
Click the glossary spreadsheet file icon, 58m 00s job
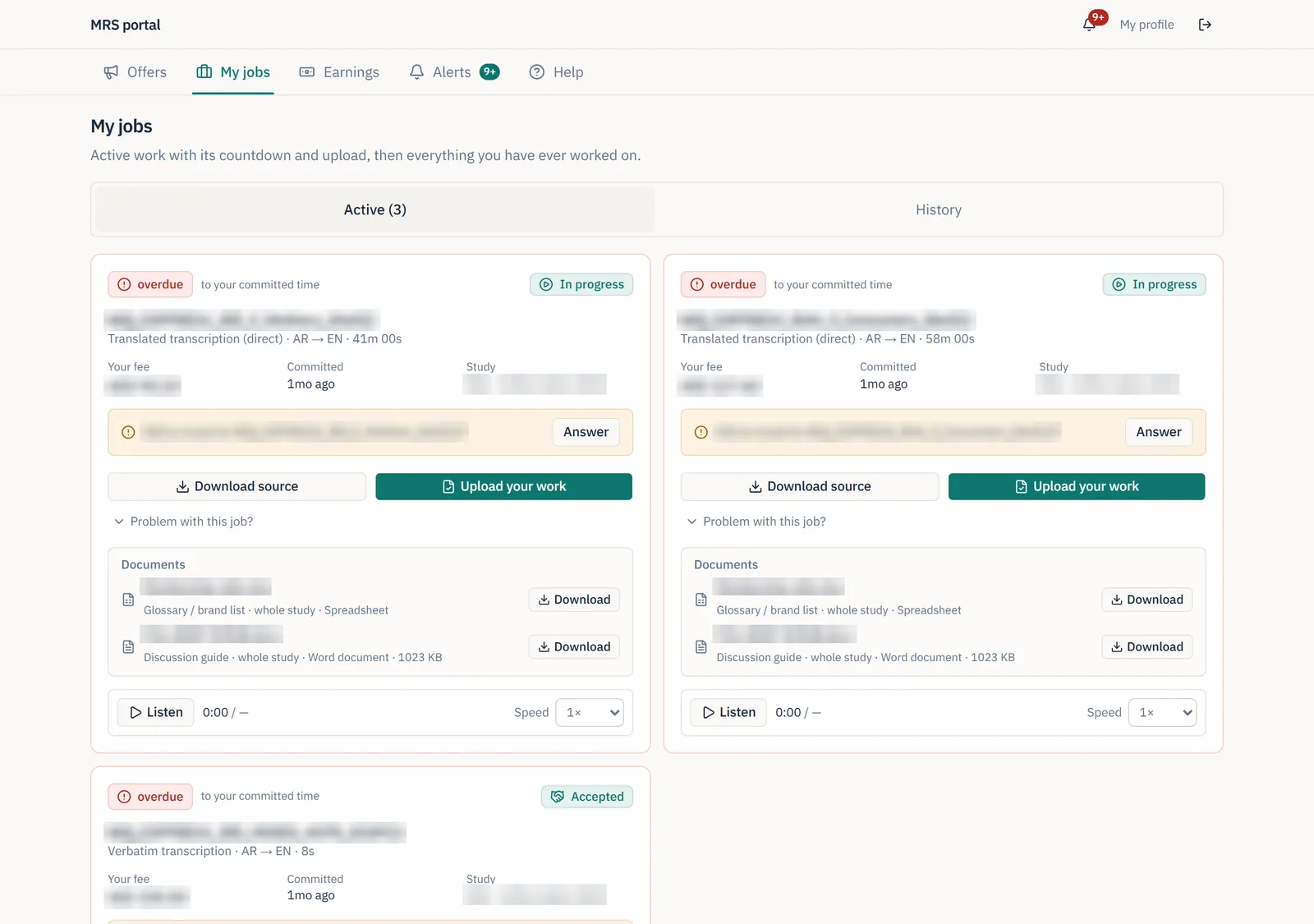click(701, 600)
